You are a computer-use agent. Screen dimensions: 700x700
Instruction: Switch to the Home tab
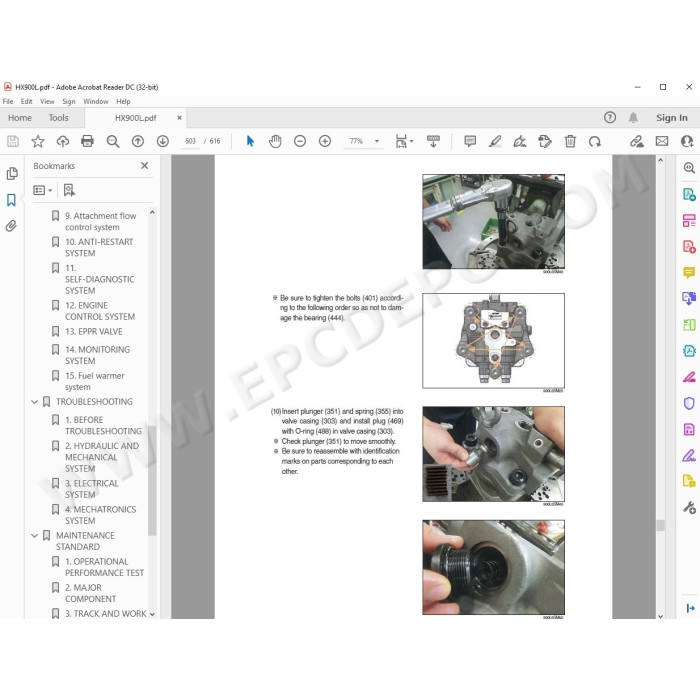tap(20, 118)
